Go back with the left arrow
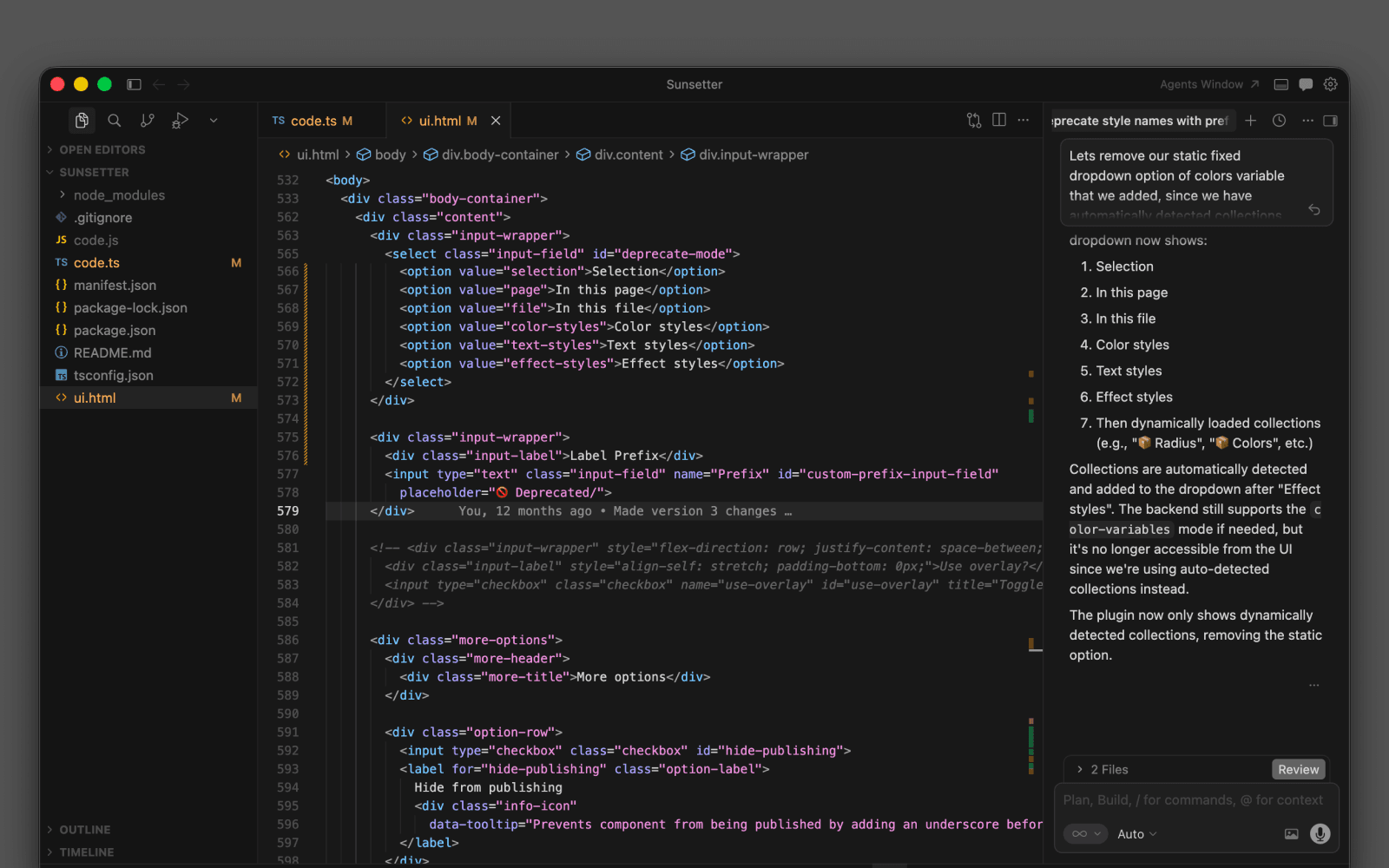1389x868 pixels. tap(159, 84)
